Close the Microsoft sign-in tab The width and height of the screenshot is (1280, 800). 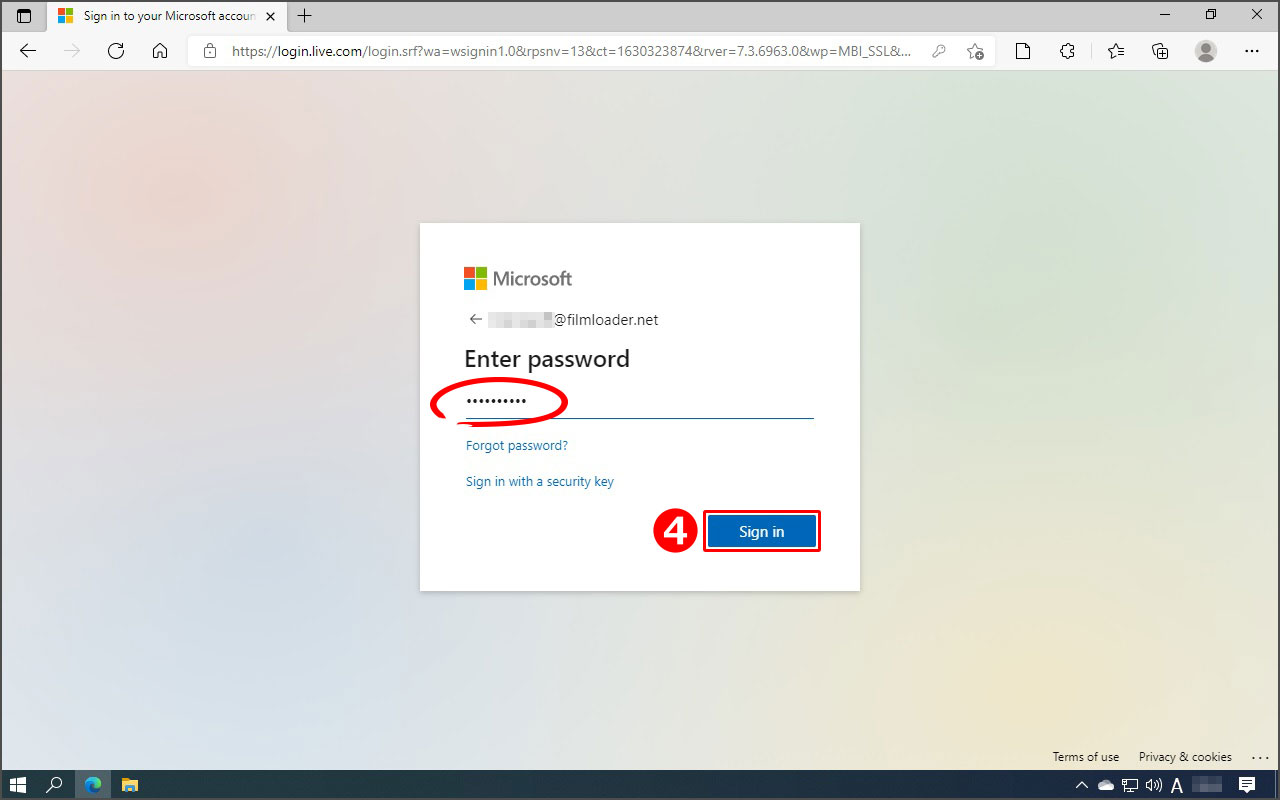coord(270,16)
